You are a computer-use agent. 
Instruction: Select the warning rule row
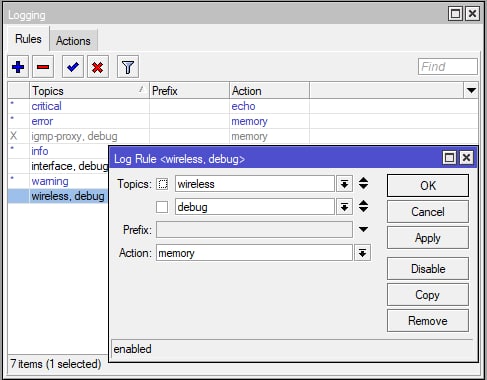pos(58,181)
